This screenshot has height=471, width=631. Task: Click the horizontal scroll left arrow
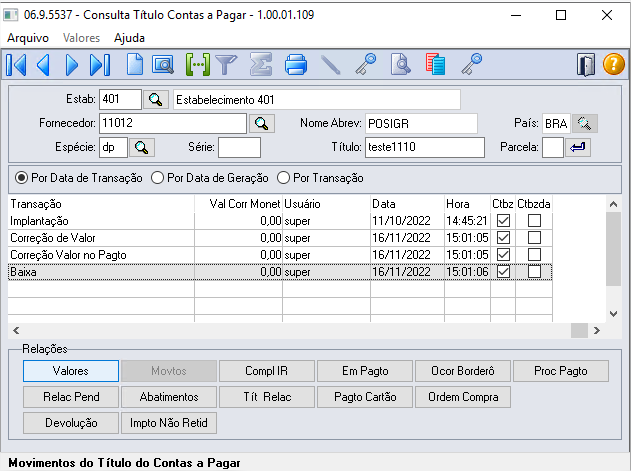[16, 331]
